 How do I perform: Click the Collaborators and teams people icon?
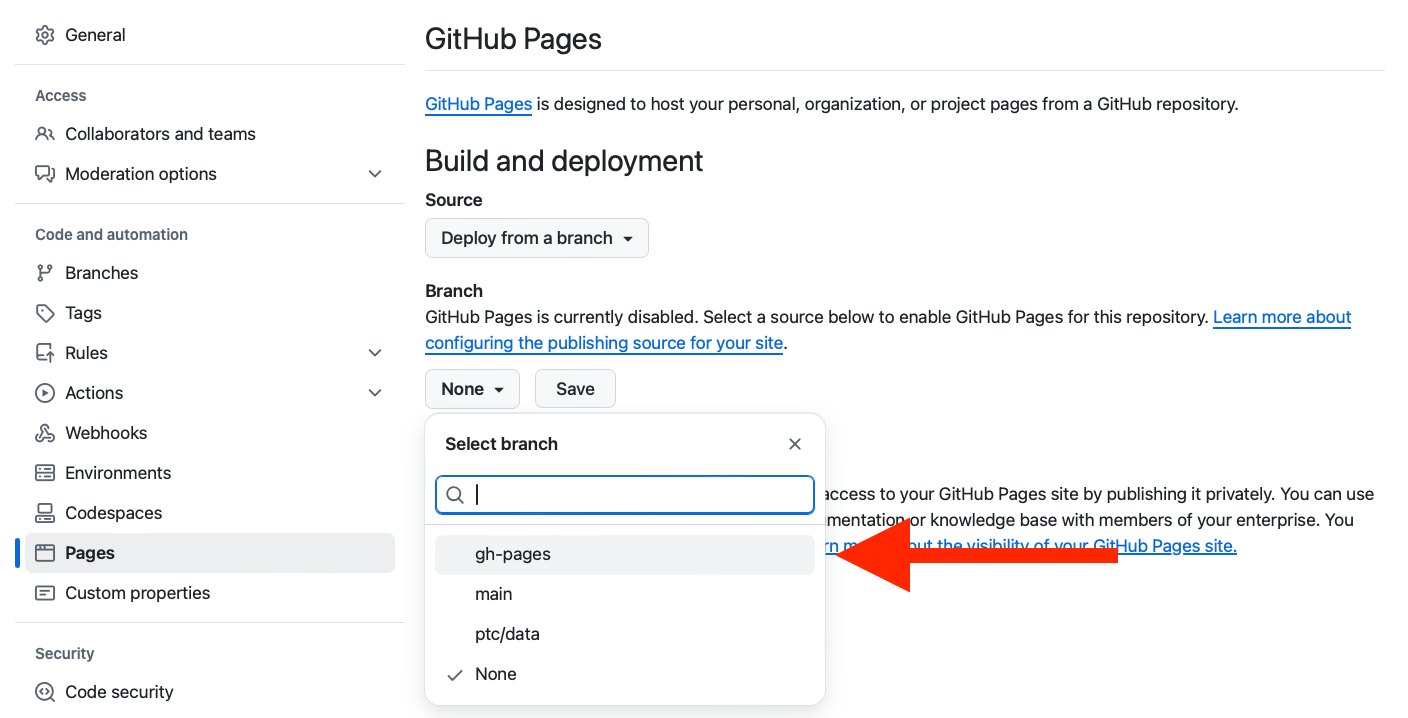(45, 134)
